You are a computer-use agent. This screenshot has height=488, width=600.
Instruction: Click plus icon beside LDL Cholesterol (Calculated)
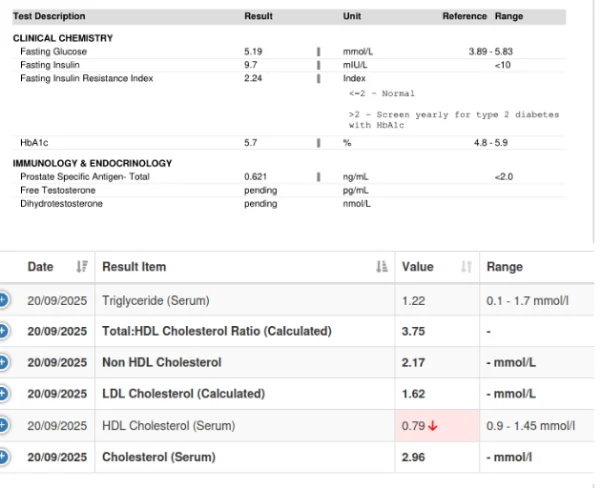pos(3,394)
